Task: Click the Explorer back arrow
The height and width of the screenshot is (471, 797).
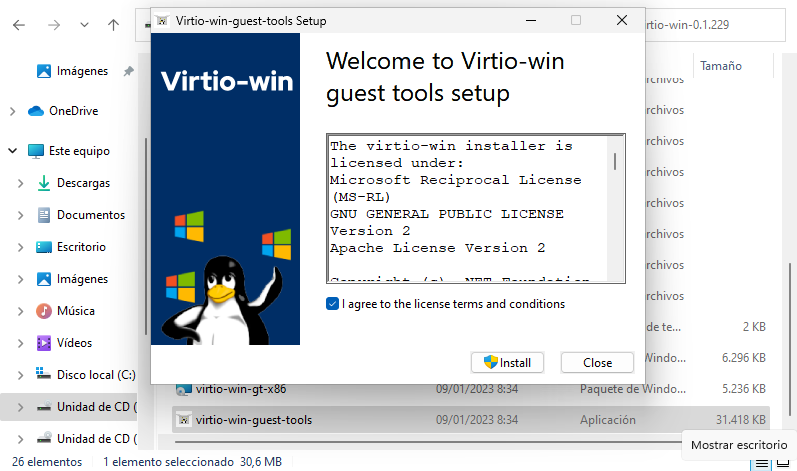Action: [x=19, y=24]
